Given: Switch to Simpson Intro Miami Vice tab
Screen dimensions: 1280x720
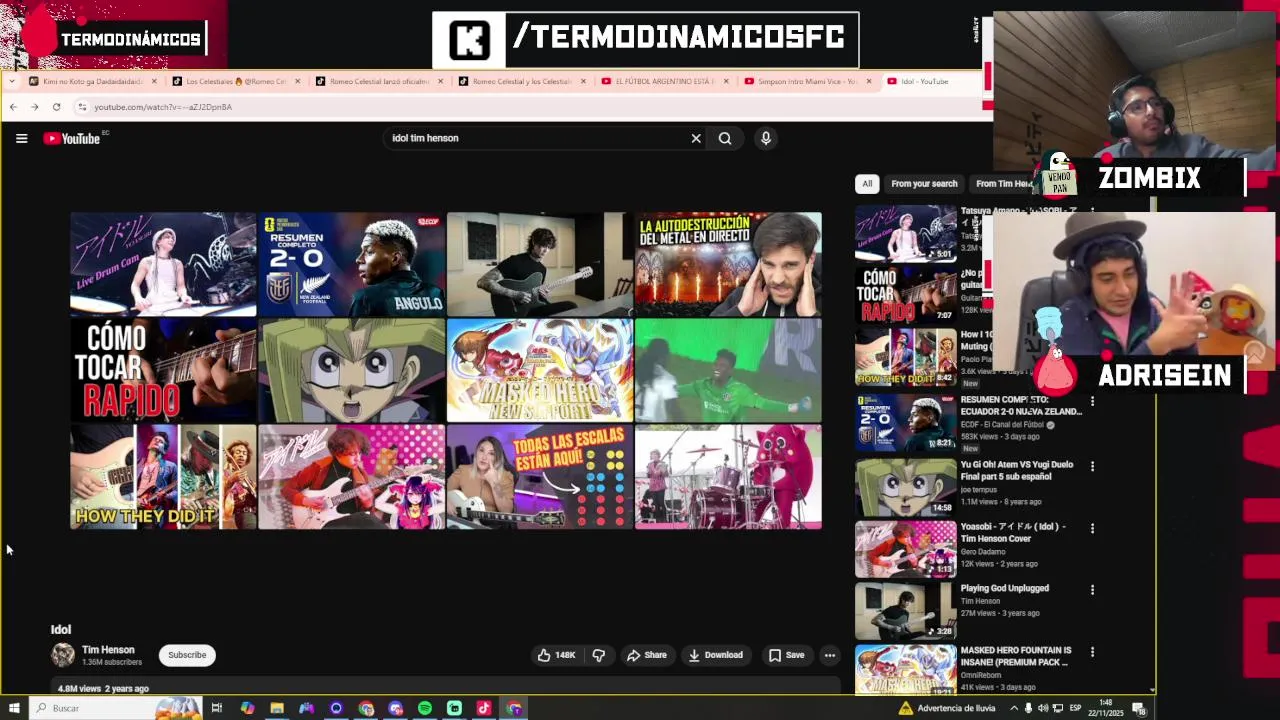Looking at the screenshot, I should [808, 81].
